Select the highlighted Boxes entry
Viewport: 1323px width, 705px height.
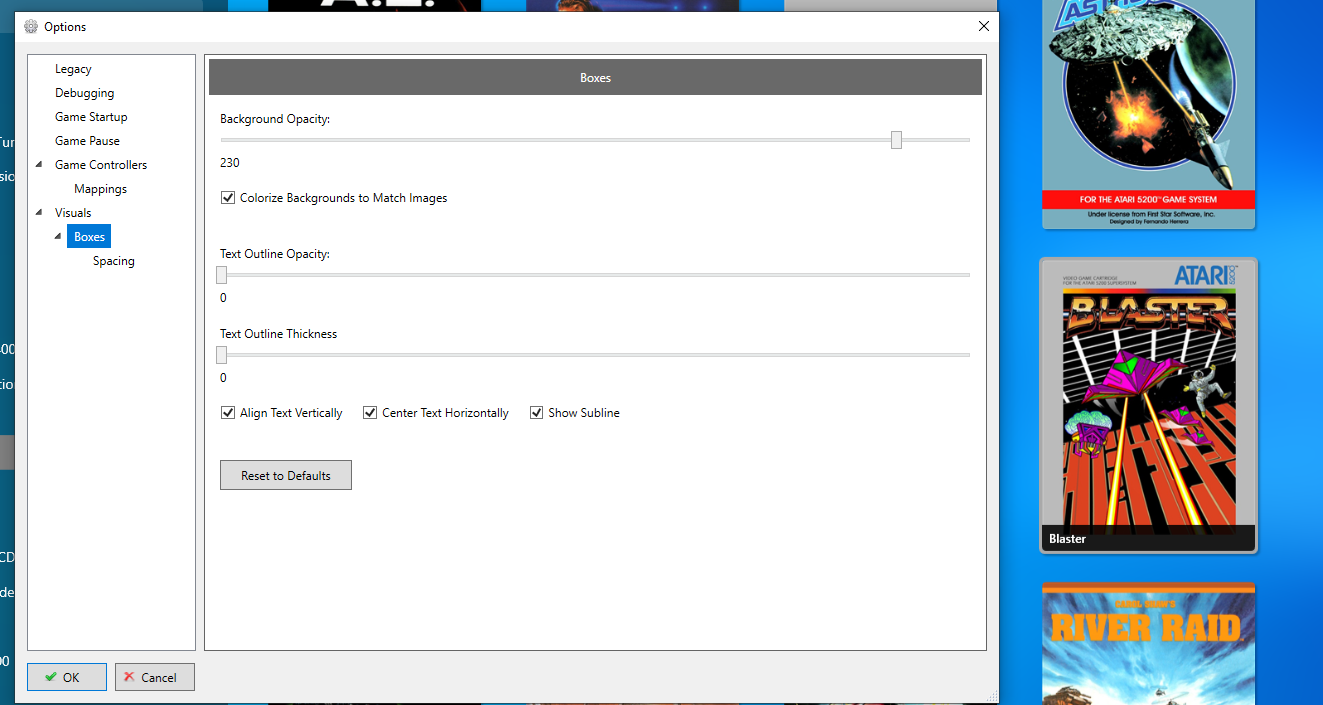pos(89,237)
